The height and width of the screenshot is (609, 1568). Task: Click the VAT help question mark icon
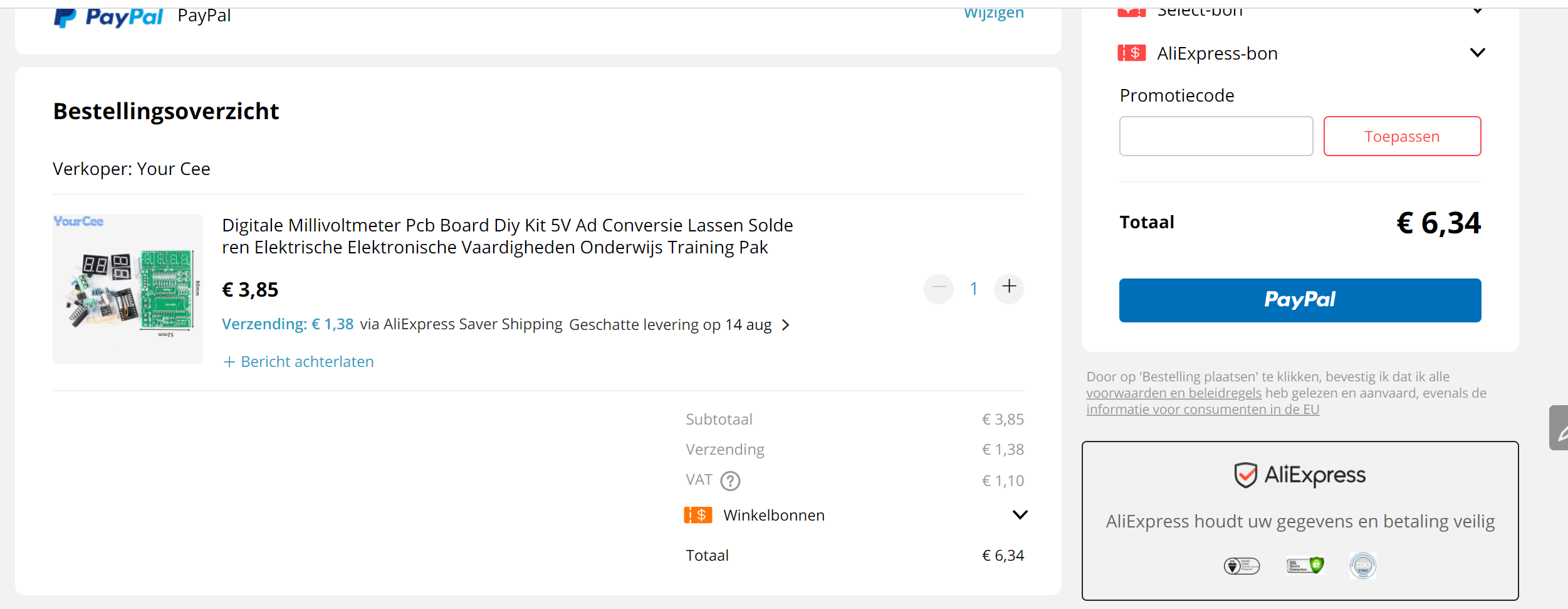pos(730,481)
